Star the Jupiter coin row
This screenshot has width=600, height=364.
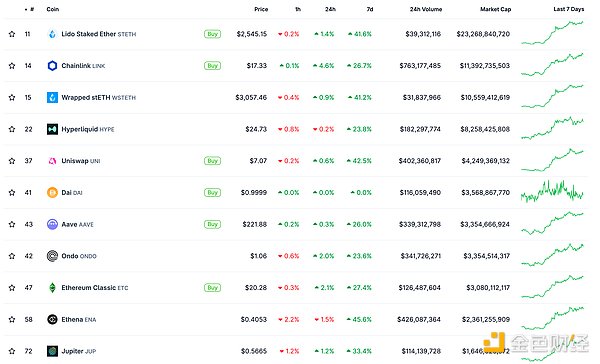tap(12, 351)
